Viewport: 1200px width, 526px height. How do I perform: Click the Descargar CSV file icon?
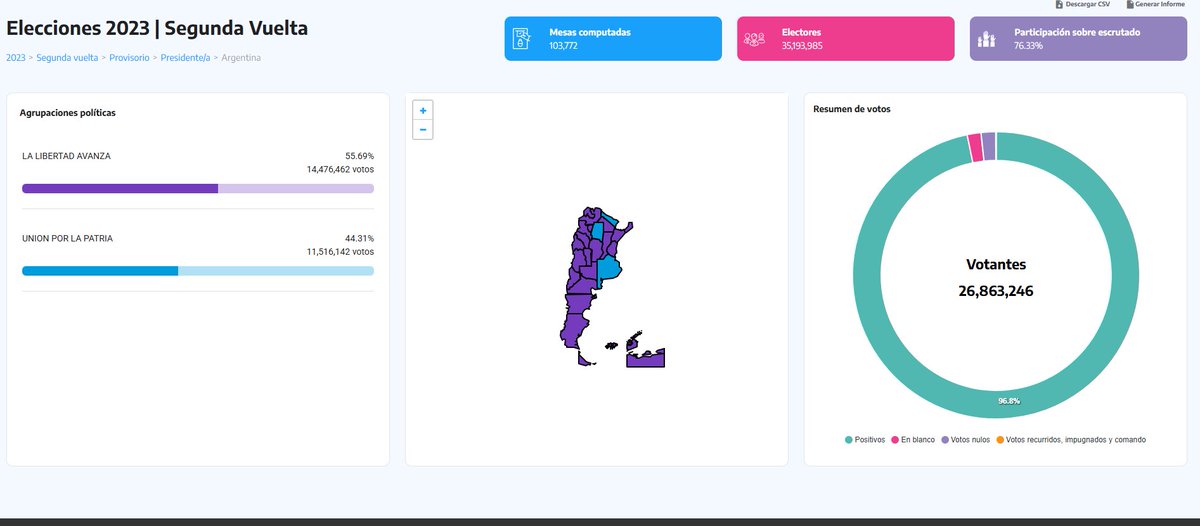[x=1059, y=4]
